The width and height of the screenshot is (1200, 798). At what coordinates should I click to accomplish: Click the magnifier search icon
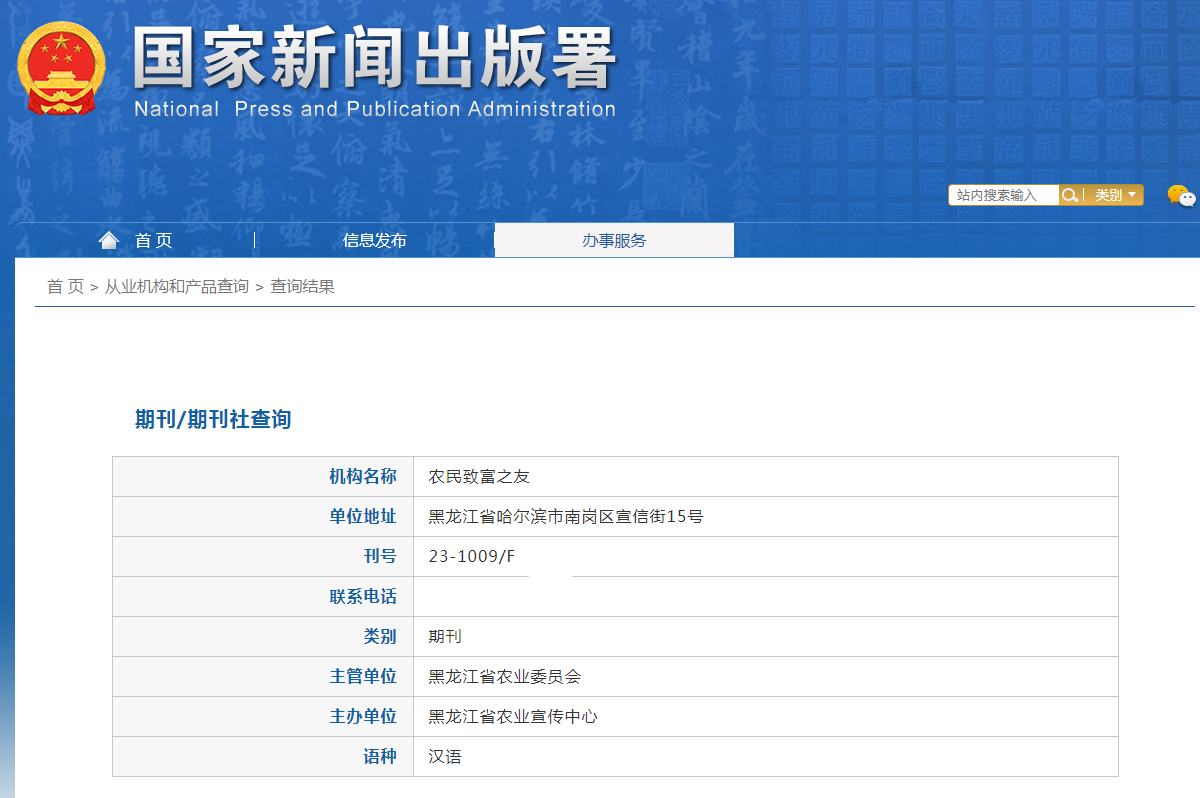pos(1069,195)
